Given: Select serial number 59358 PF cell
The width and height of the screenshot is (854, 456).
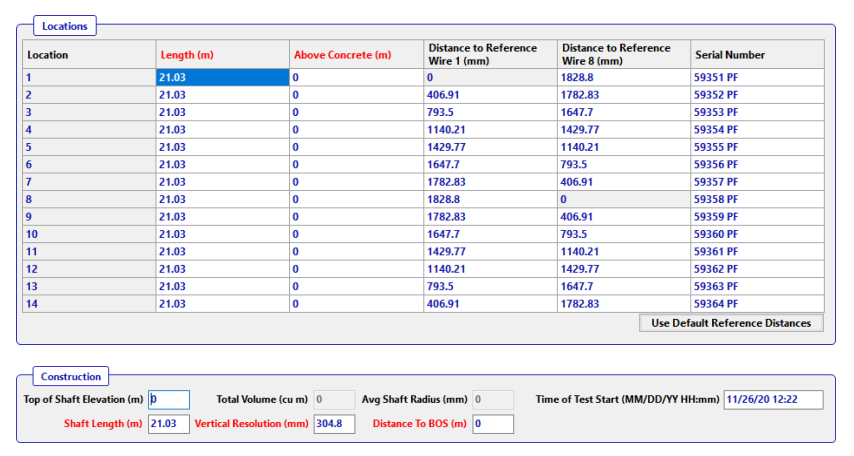Looking at the screenshot, I should click(756, 199).
